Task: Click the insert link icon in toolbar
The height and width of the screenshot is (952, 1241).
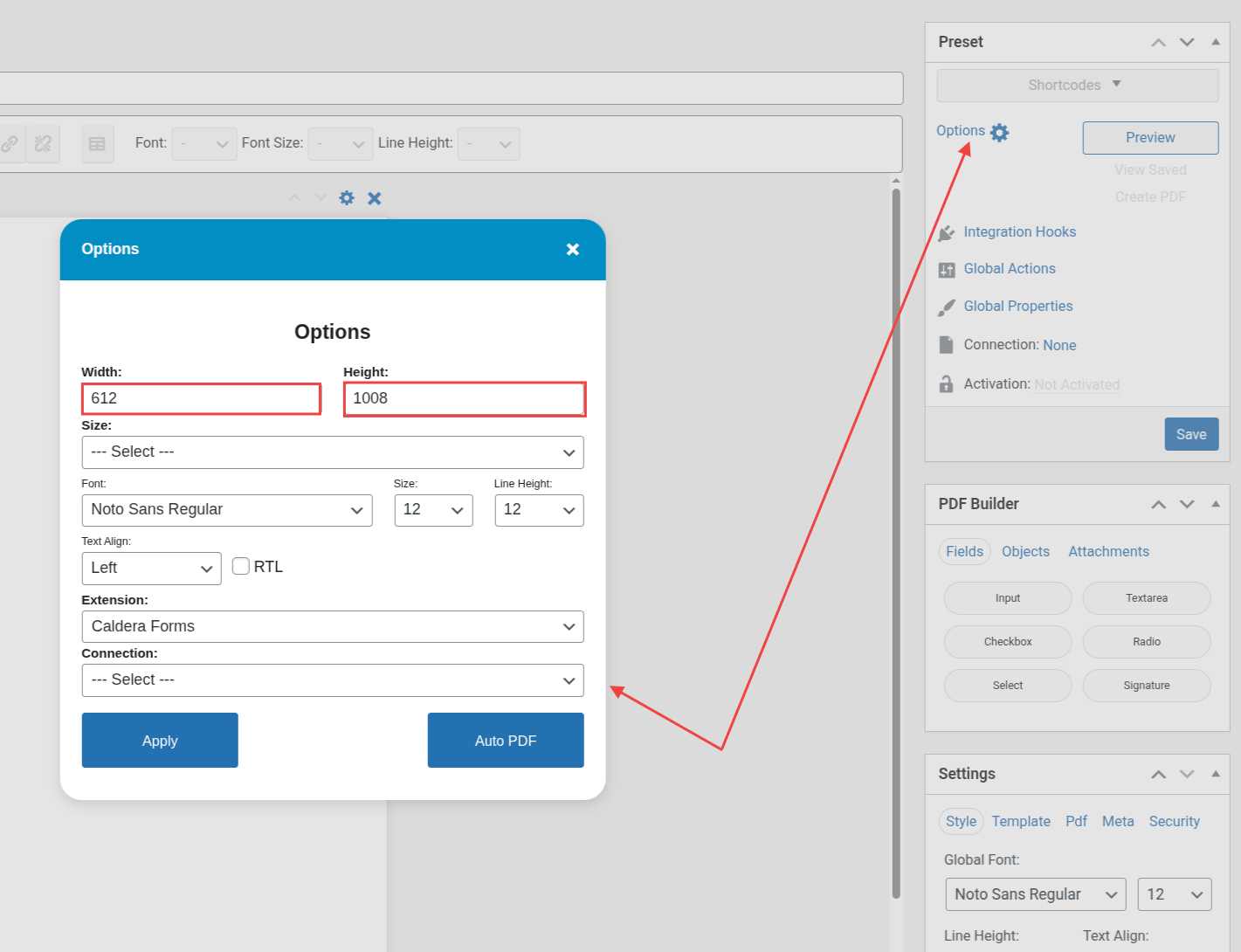Action: click(10, 144)
